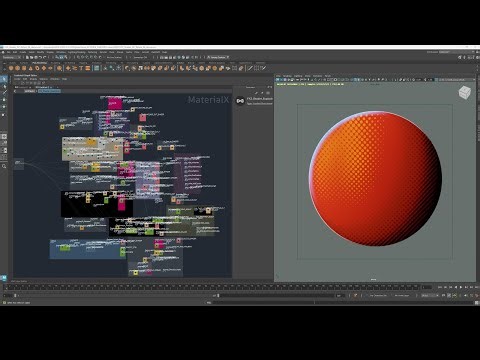
Task: Click the FX2_Shader_Explore name in property panel
Action: click(260, 99)
